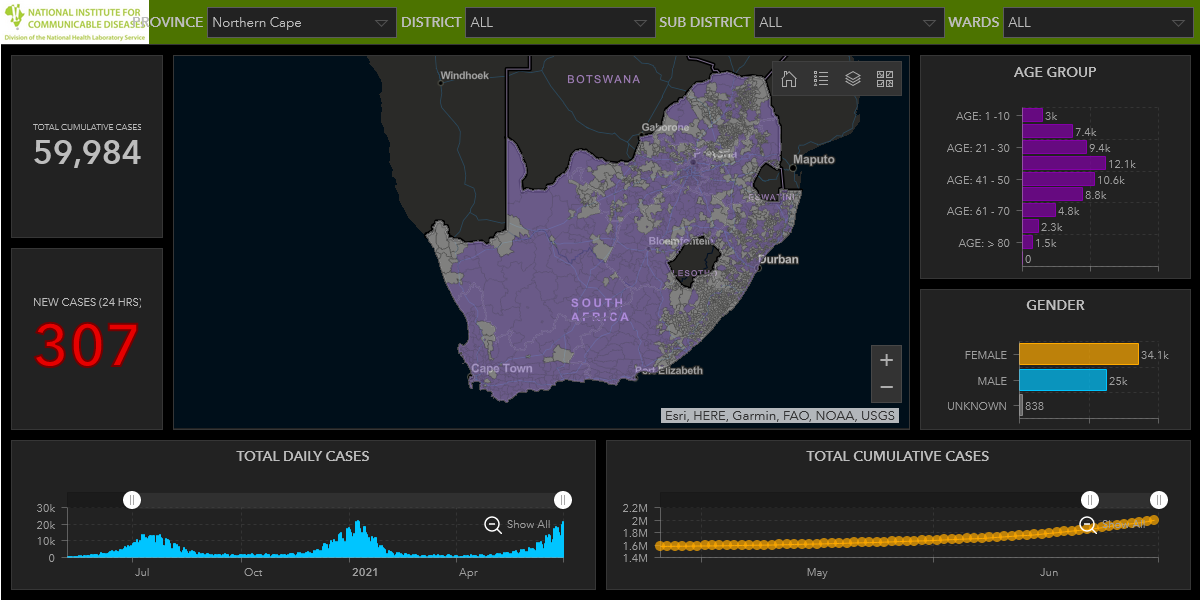Click left handle of cumulative cases range slider
Viewport: 1200px width, 600px height.
(1090, 500)
